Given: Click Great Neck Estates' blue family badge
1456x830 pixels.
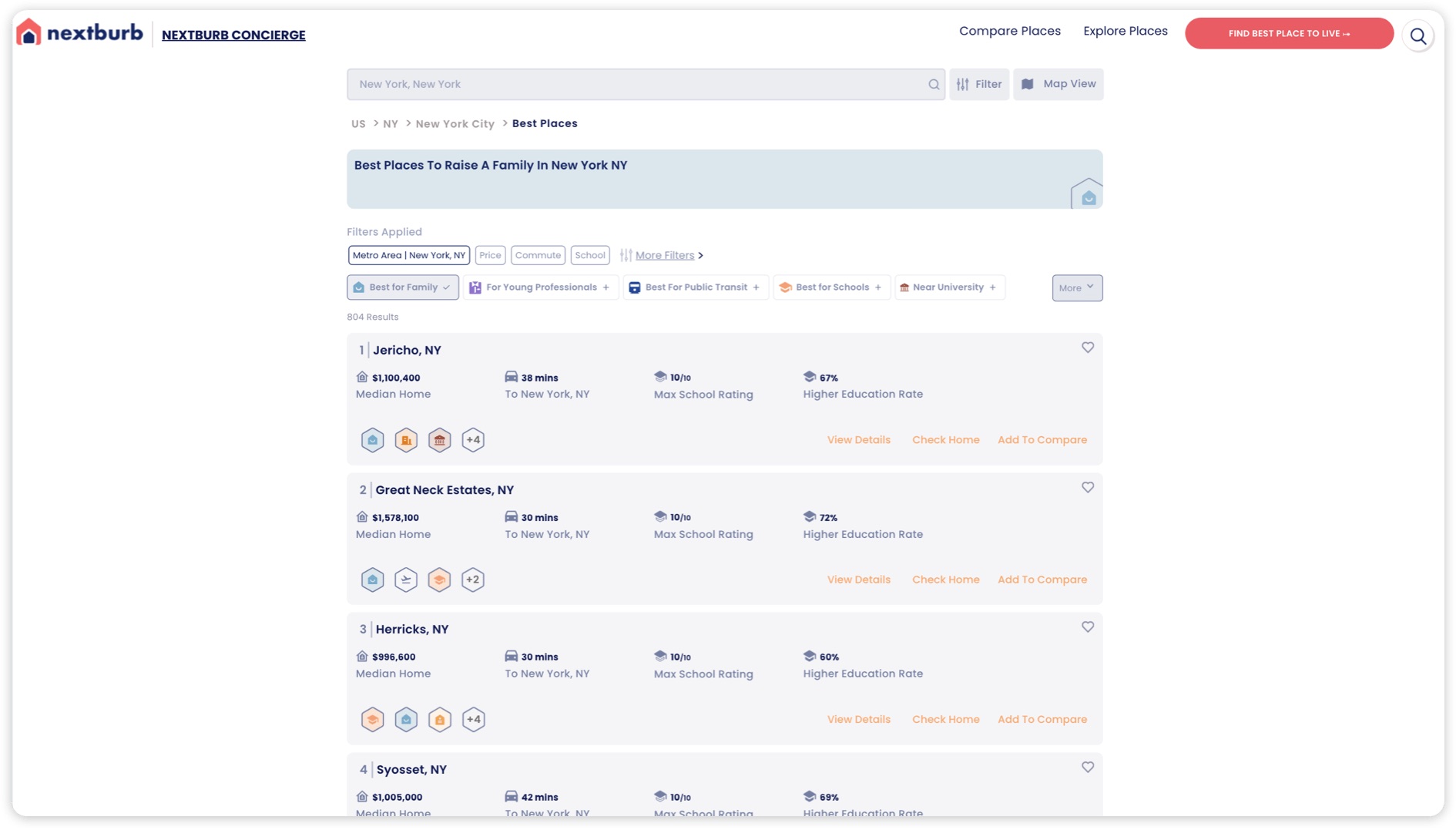Looking at the screenshot, I should 372,580.
